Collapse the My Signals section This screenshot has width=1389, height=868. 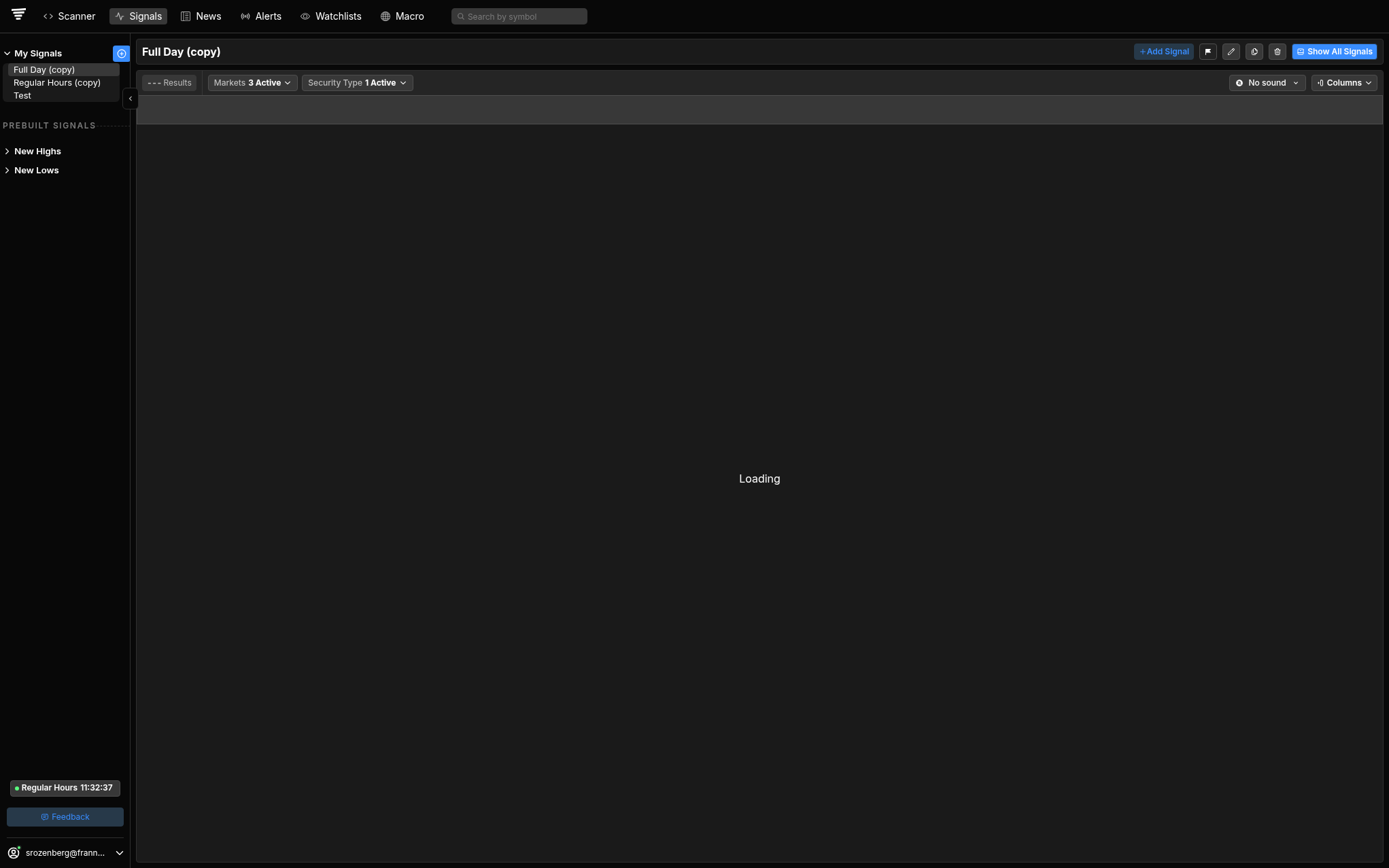[7, 54]
